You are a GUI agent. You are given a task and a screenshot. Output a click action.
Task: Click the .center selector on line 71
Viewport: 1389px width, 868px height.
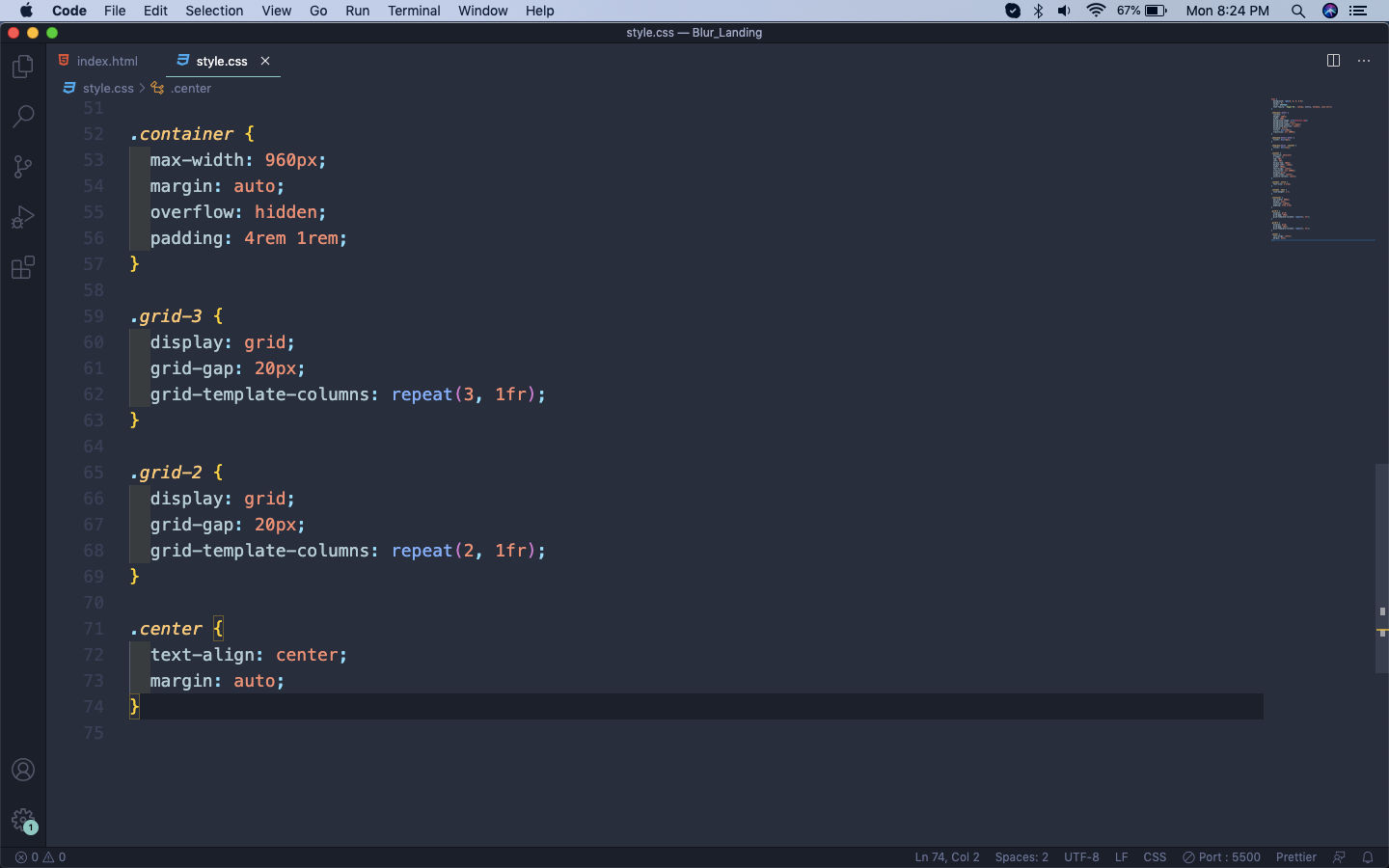pos(166,629)
